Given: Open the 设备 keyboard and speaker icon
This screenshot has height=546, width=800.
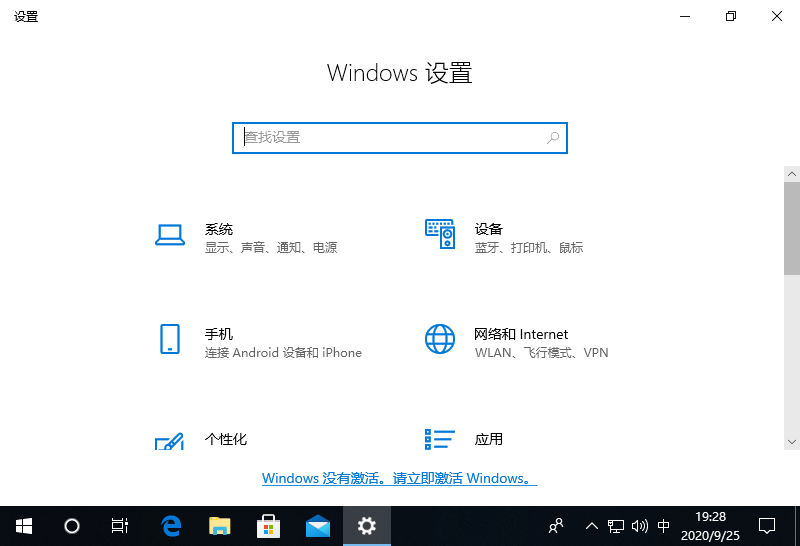Looking at the screenshot, I should click(440, 234).
